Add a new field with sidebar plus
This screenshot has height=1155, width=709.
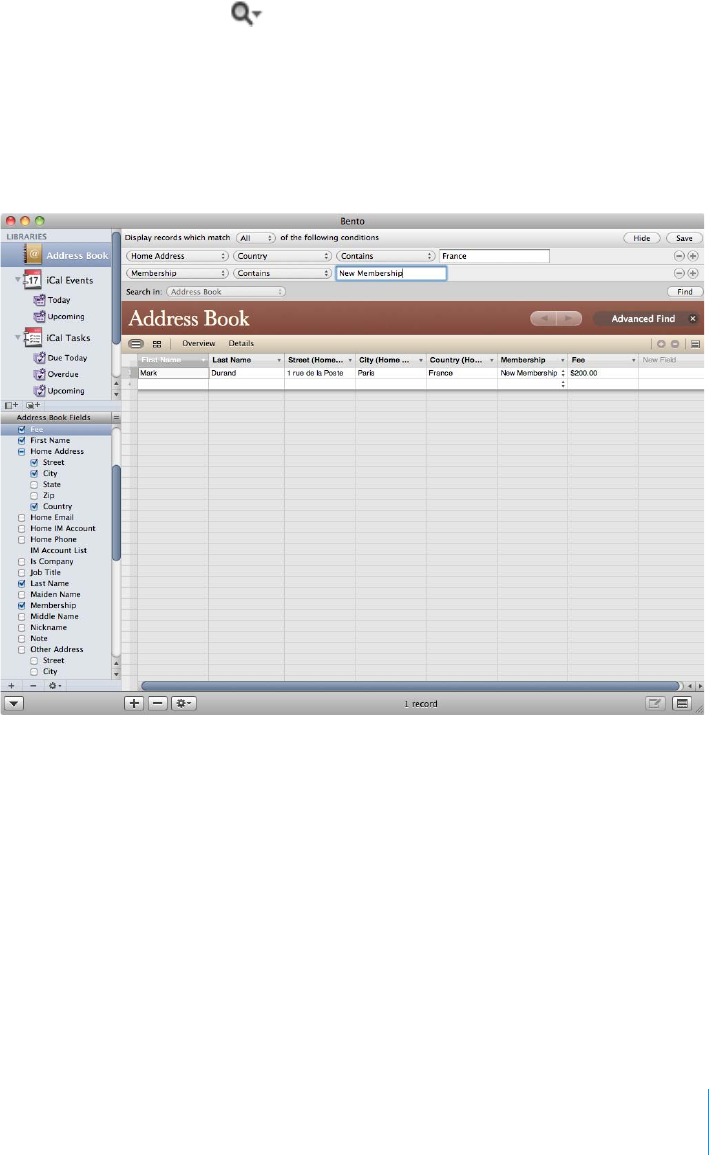point(11,685)
